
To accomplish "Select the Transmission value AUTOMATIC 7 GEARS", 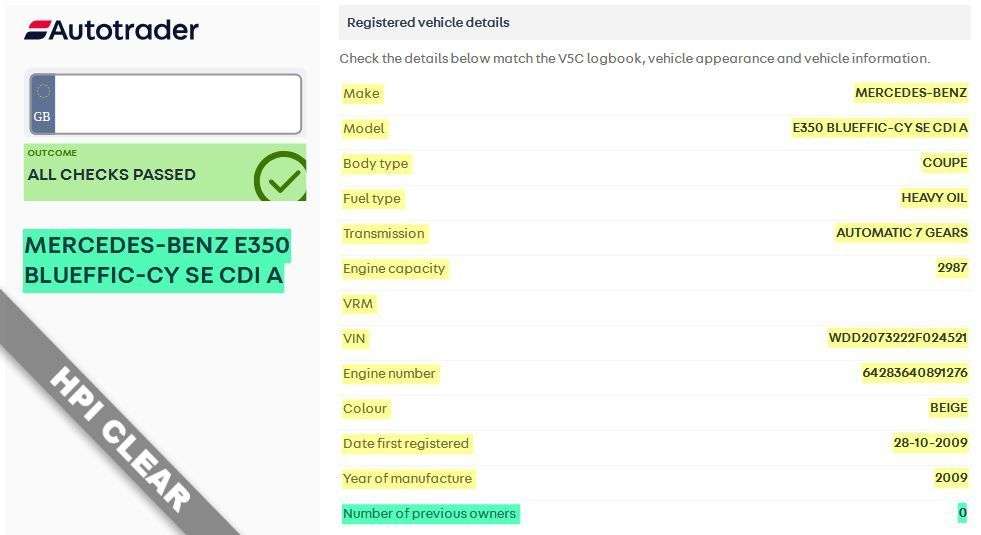I will pyautogui.click(x=901, y=233).
